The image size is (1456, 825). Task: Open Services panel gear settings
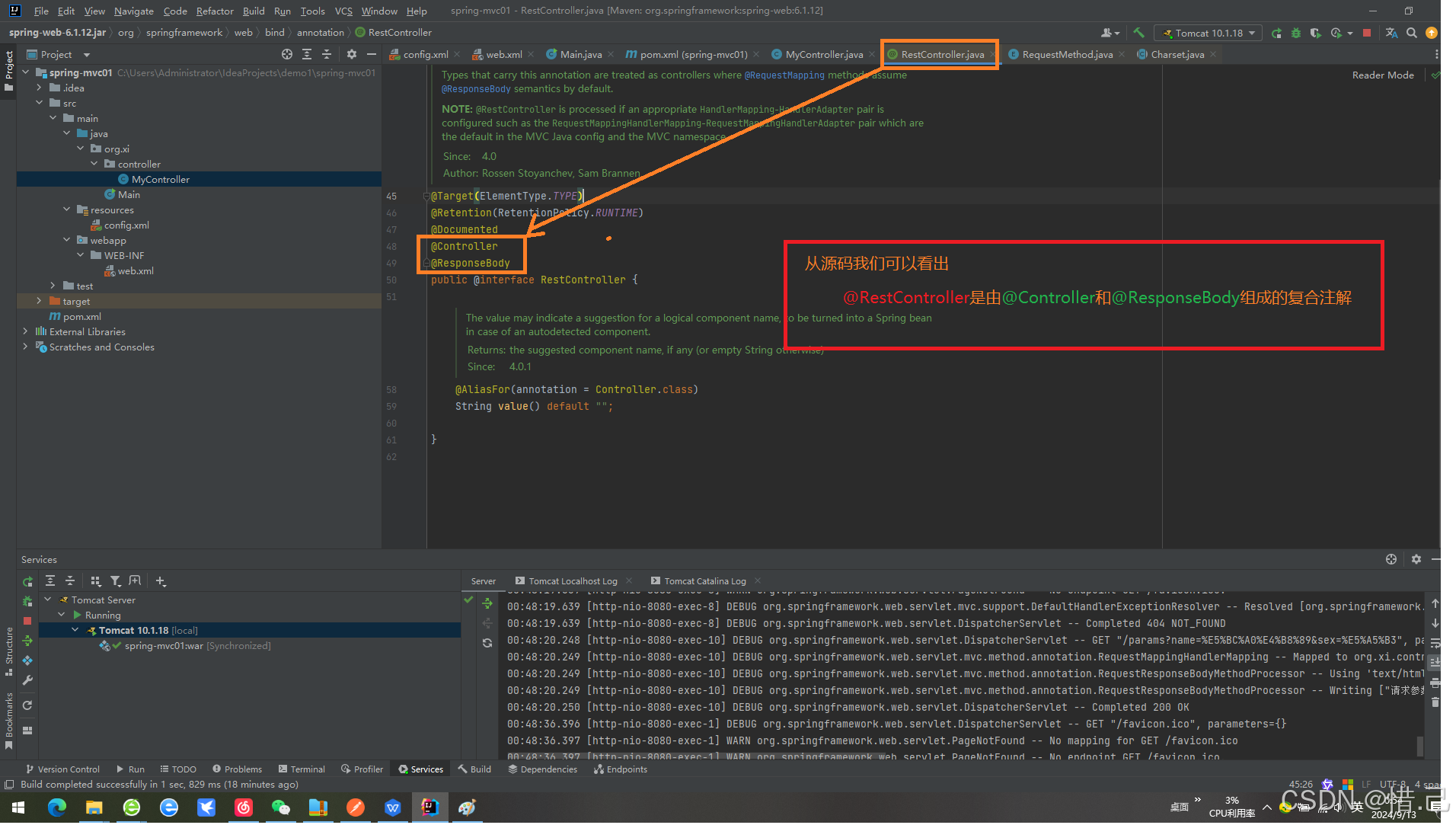coord(1416,560)
